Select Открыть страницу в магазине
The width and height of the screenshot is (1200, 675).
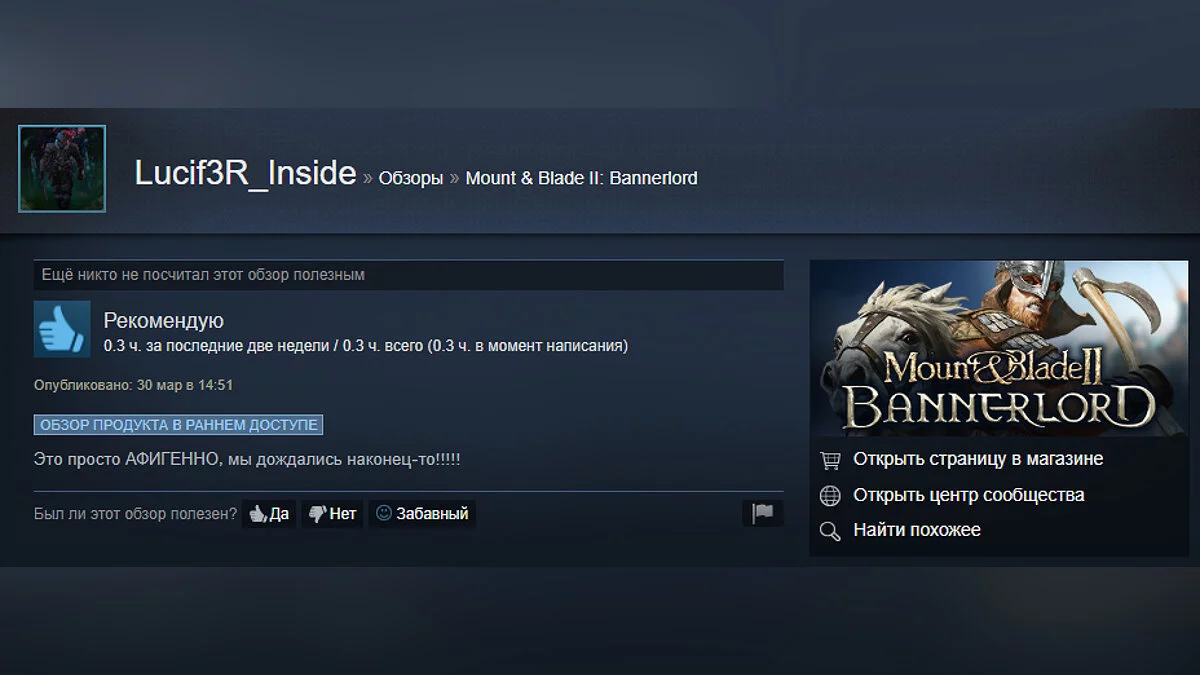(978, 459)
